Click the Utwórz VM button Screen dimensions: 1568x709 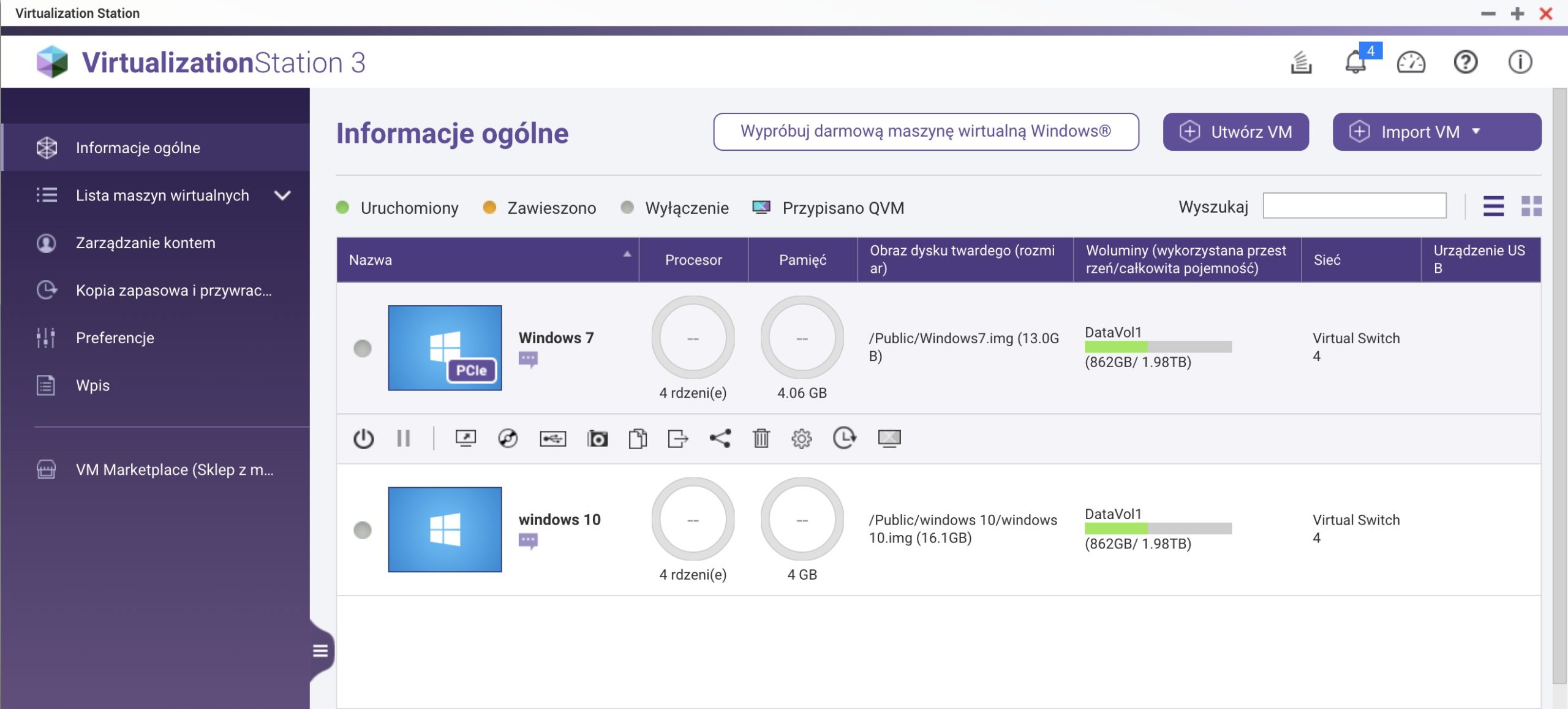tap(1235, 132)
